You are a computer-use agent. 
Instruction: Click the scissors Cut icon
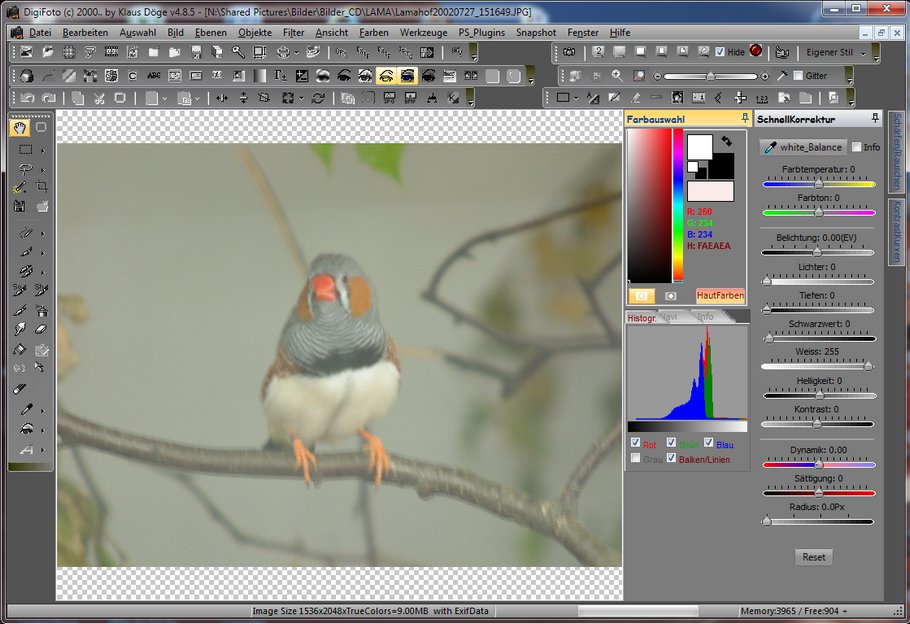click(x=98, y=98)
